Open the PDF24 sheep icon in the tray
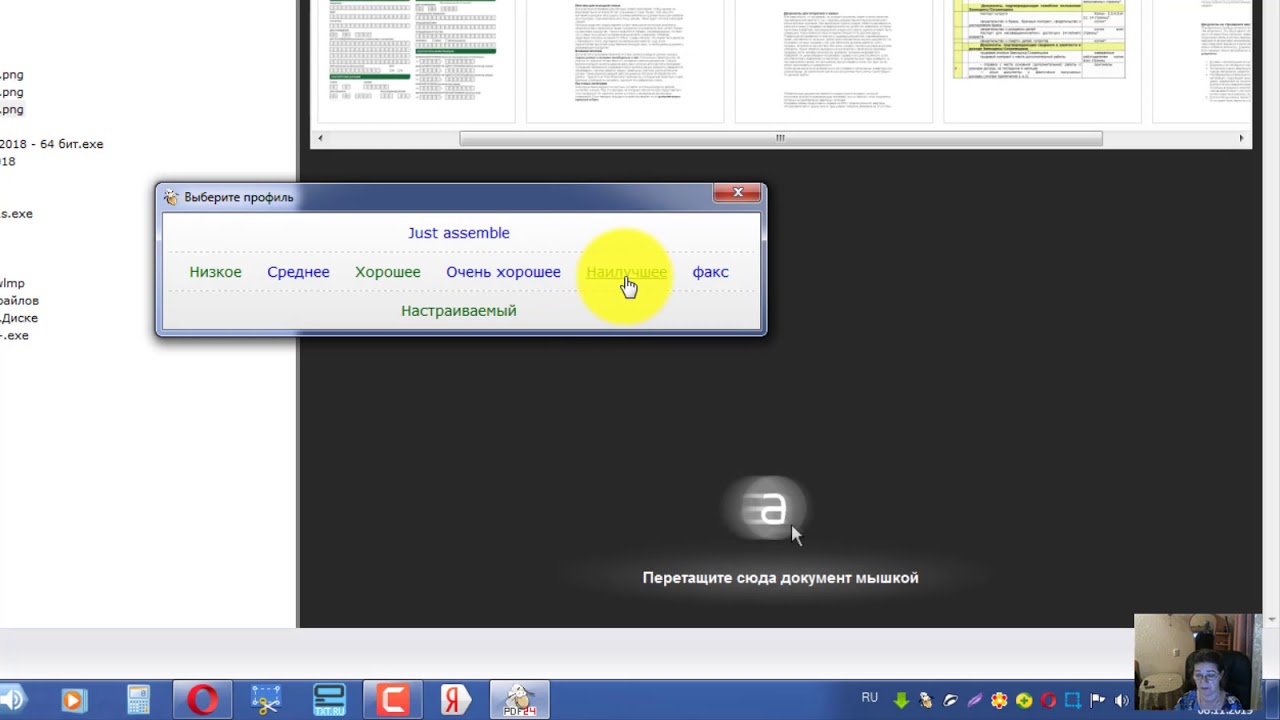The height and width of the screenshot is (720, 1280). [x=926, y=700]
